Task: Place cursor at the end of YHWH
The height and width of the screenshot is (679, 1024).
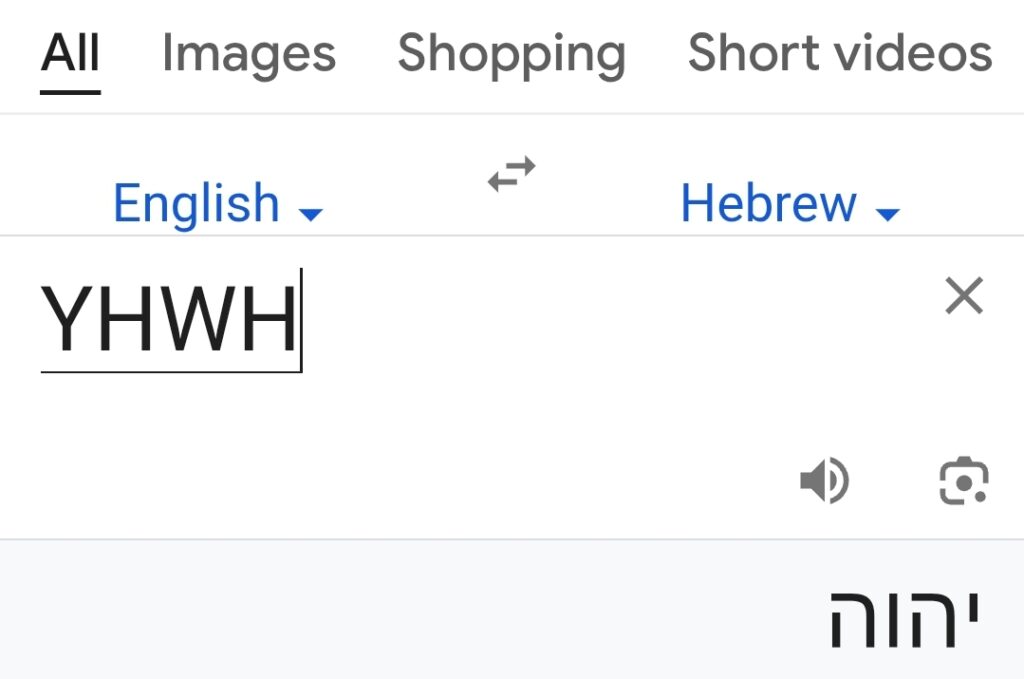Action: coord(300,319)
